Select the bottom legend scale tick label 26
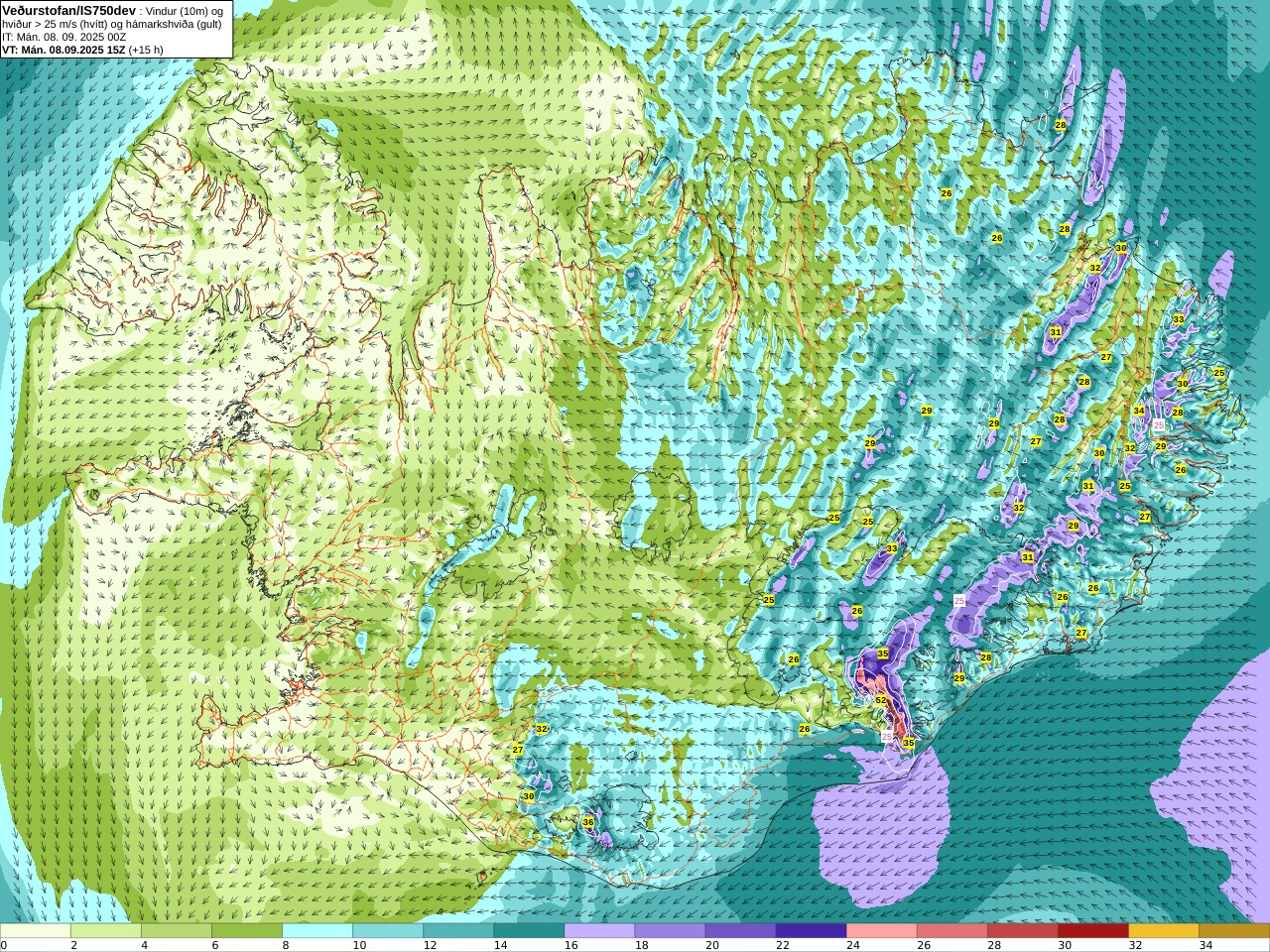This screenshot has height=952, width=1270. pyautogui.click(x=923, y=945)
